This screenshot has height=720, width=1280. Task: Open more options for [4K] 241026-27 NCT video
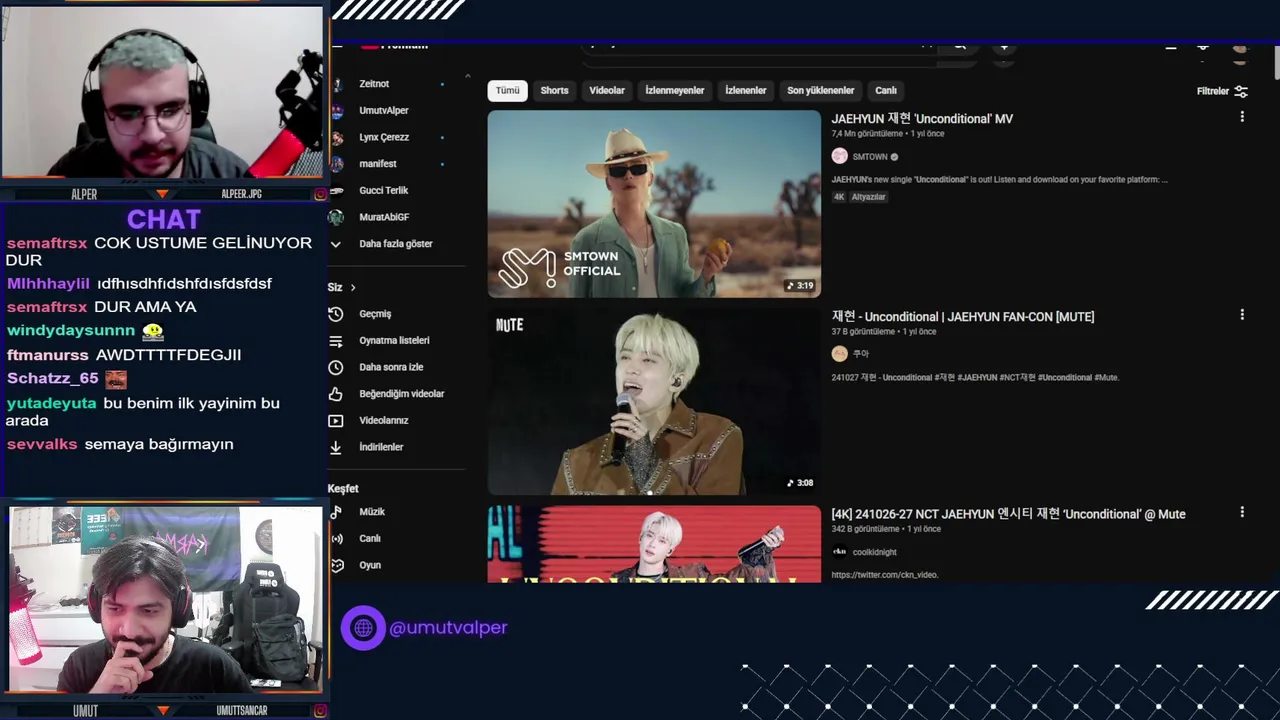(1242, 512)
